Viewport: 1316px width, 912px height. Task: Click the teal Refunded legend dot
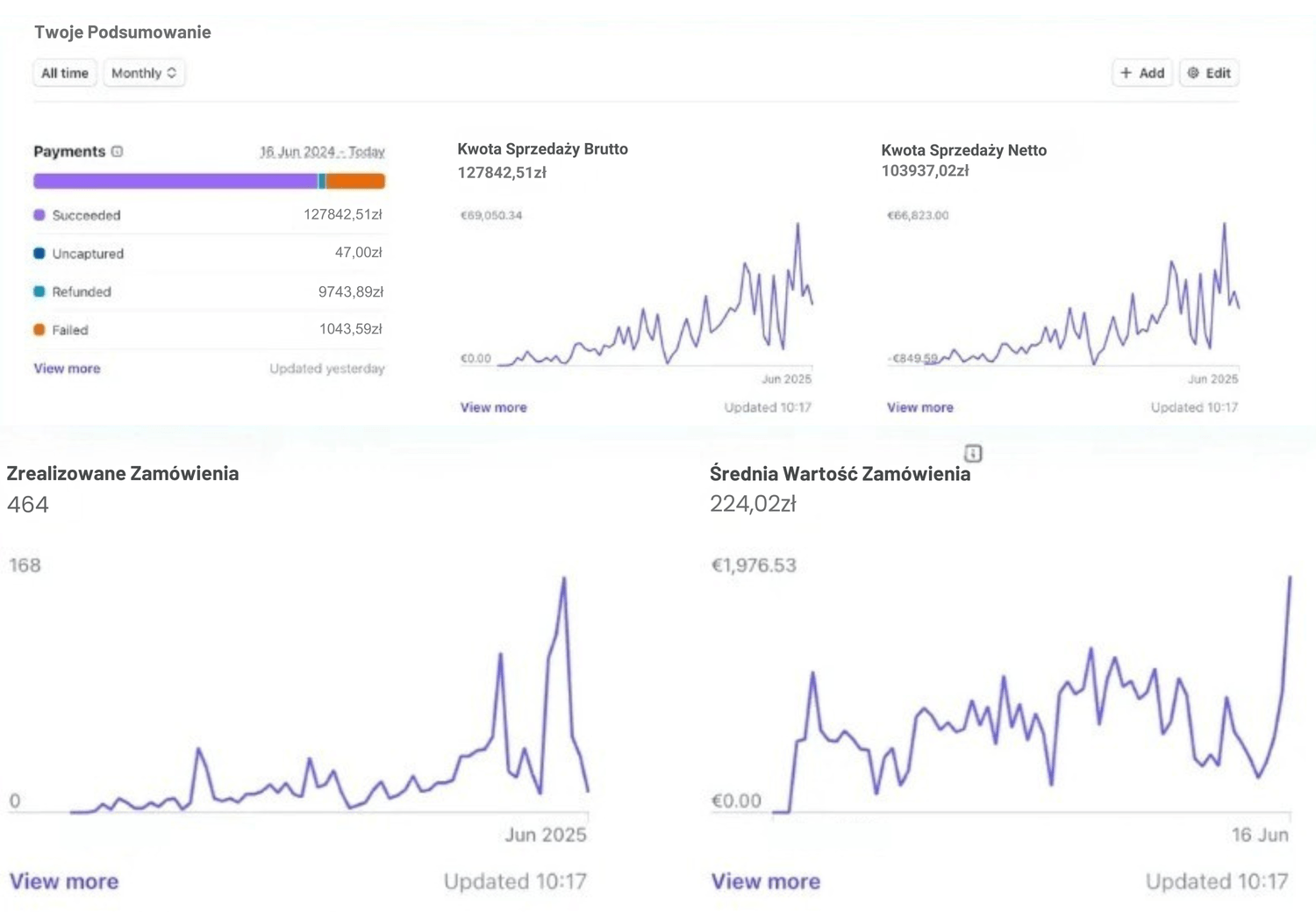tap(39, 291)
